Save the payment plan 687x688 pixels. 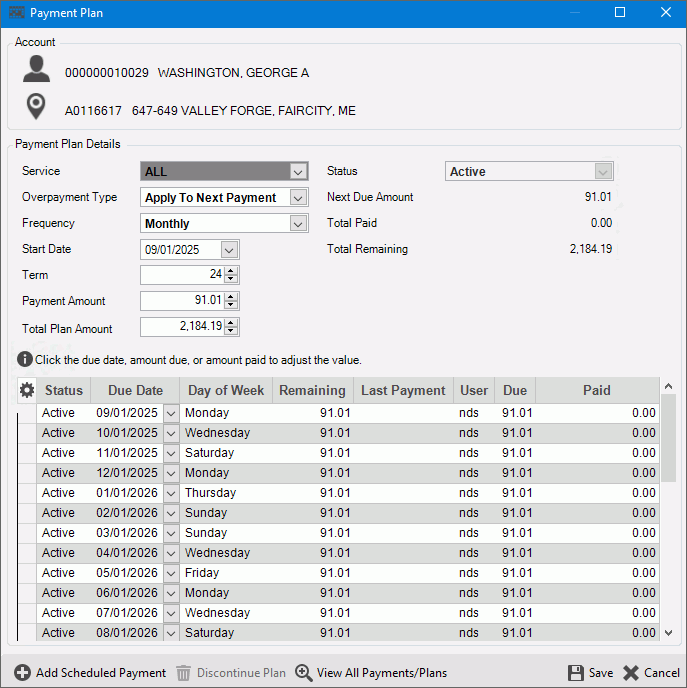click(x=590, y=673)
